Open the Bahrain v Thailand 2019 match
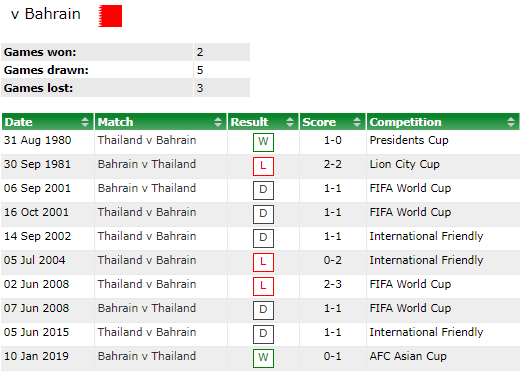Viewport: 529px width, 385px height. coord(147,356)
